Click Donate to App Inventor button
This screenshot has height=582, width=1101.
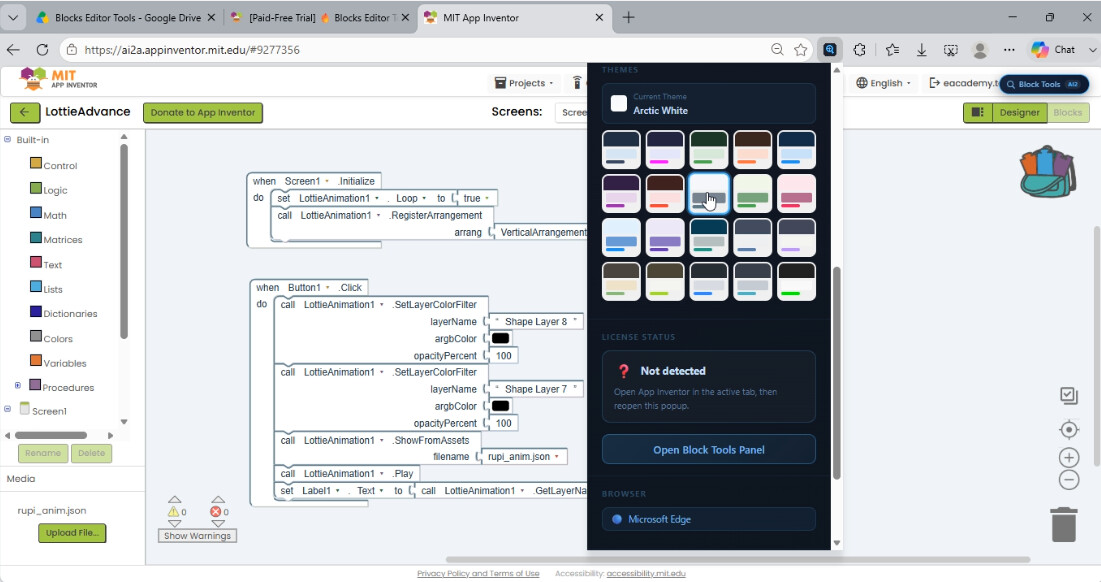[x=203, y=112]
